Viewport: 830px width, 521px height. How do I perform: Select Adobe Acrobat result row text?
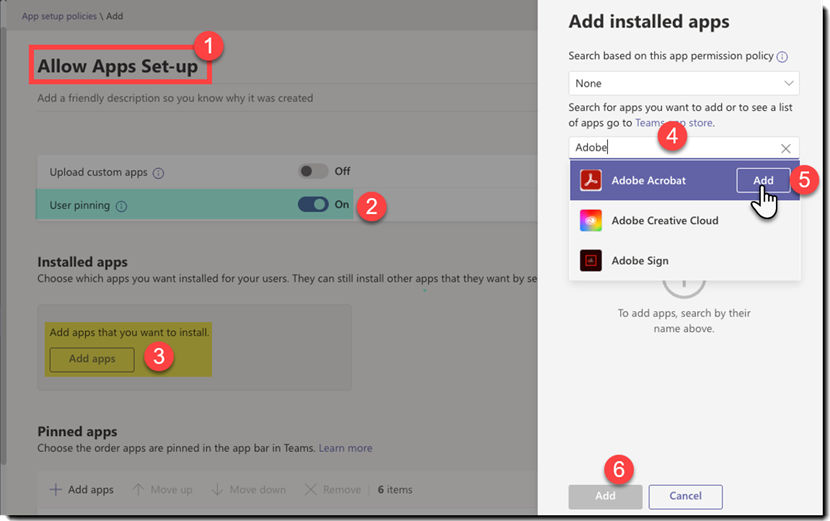click(648, 181)
